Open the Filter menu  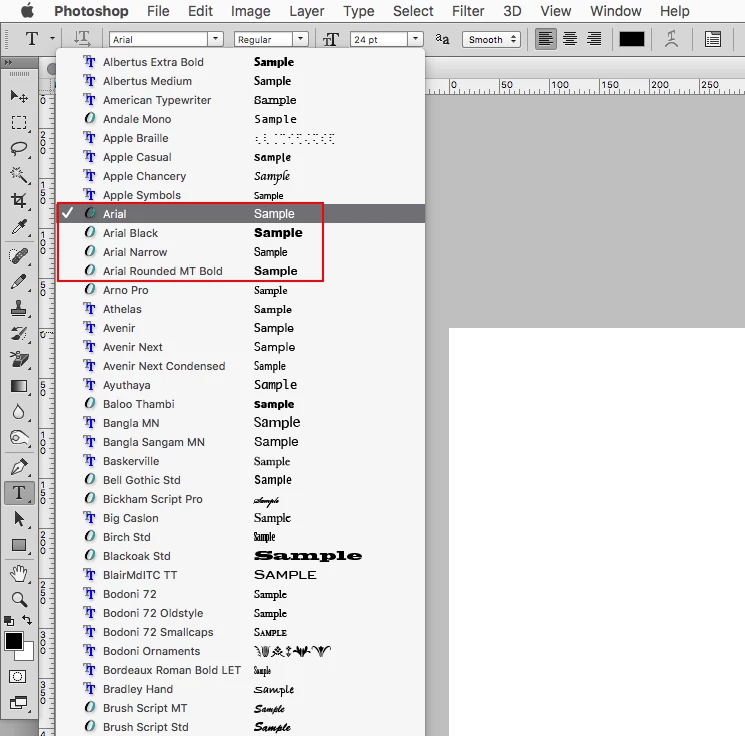(468, 10)
